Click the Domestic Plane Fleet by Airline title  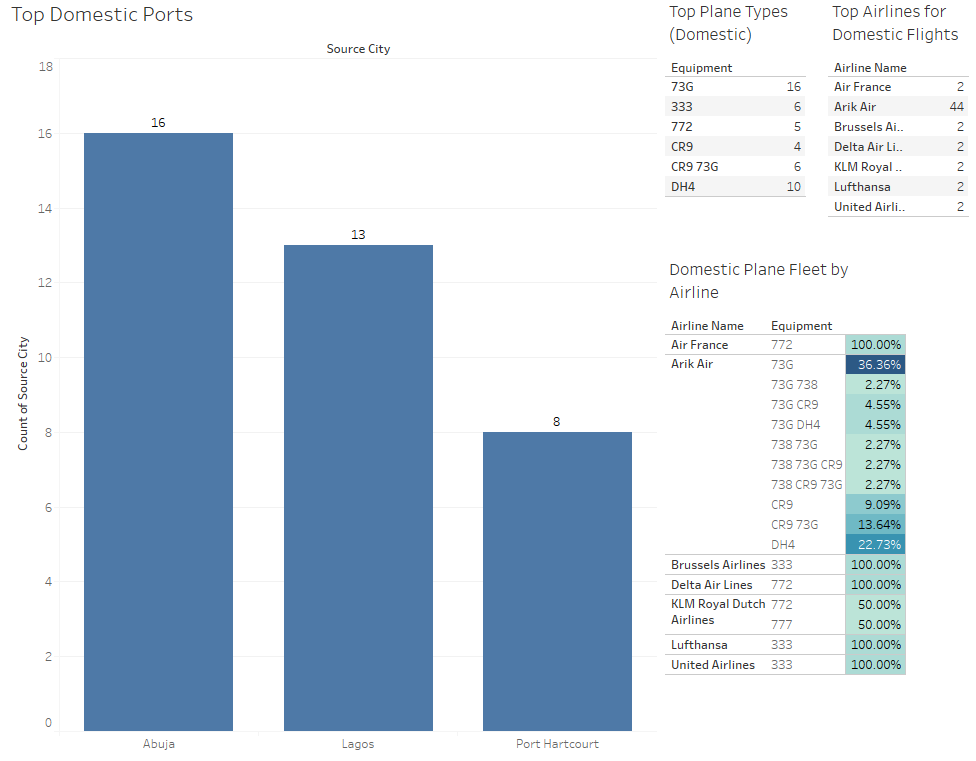[x=758, y=281]
